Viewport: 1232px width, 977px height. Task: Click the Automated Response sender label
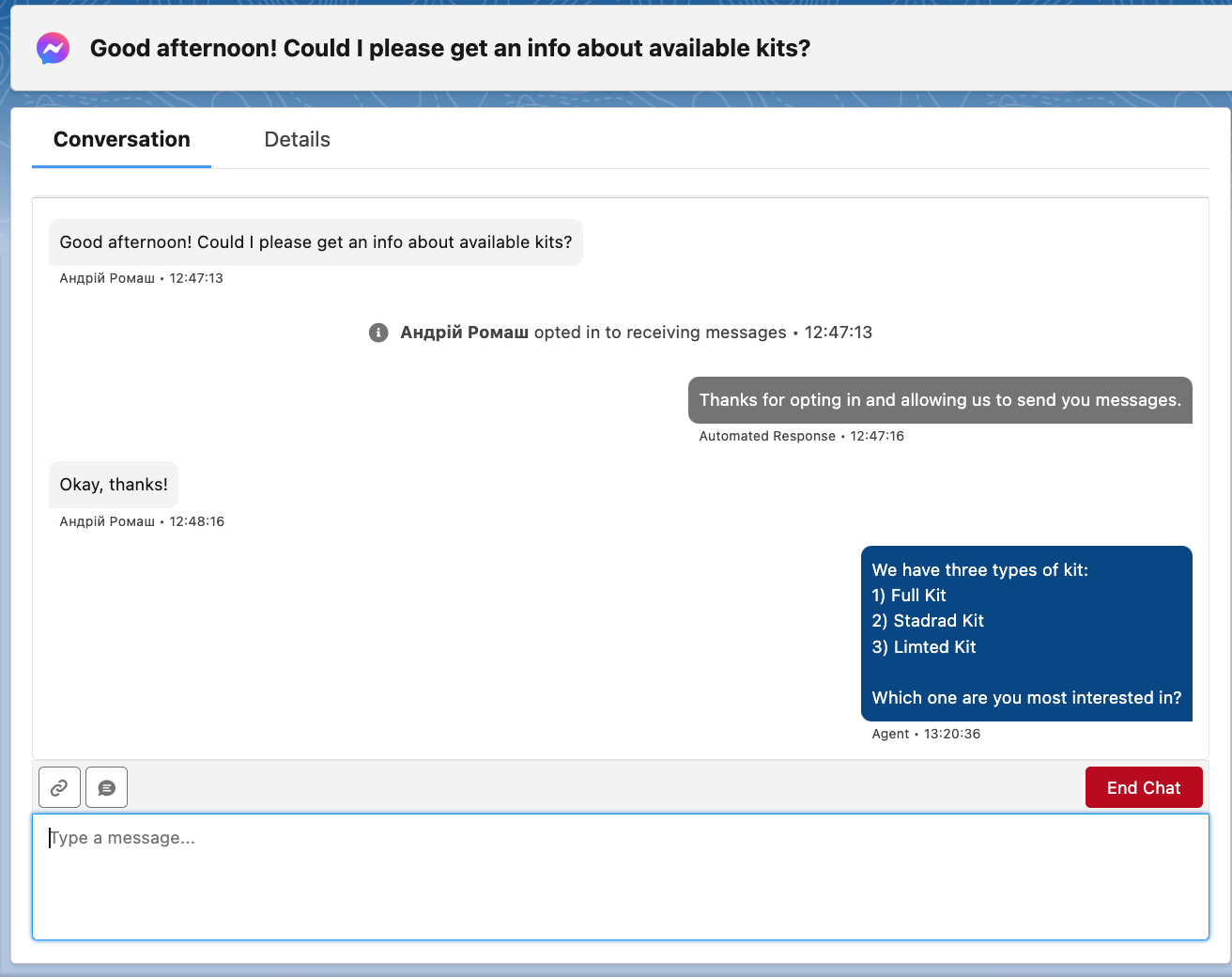(767, 436)
